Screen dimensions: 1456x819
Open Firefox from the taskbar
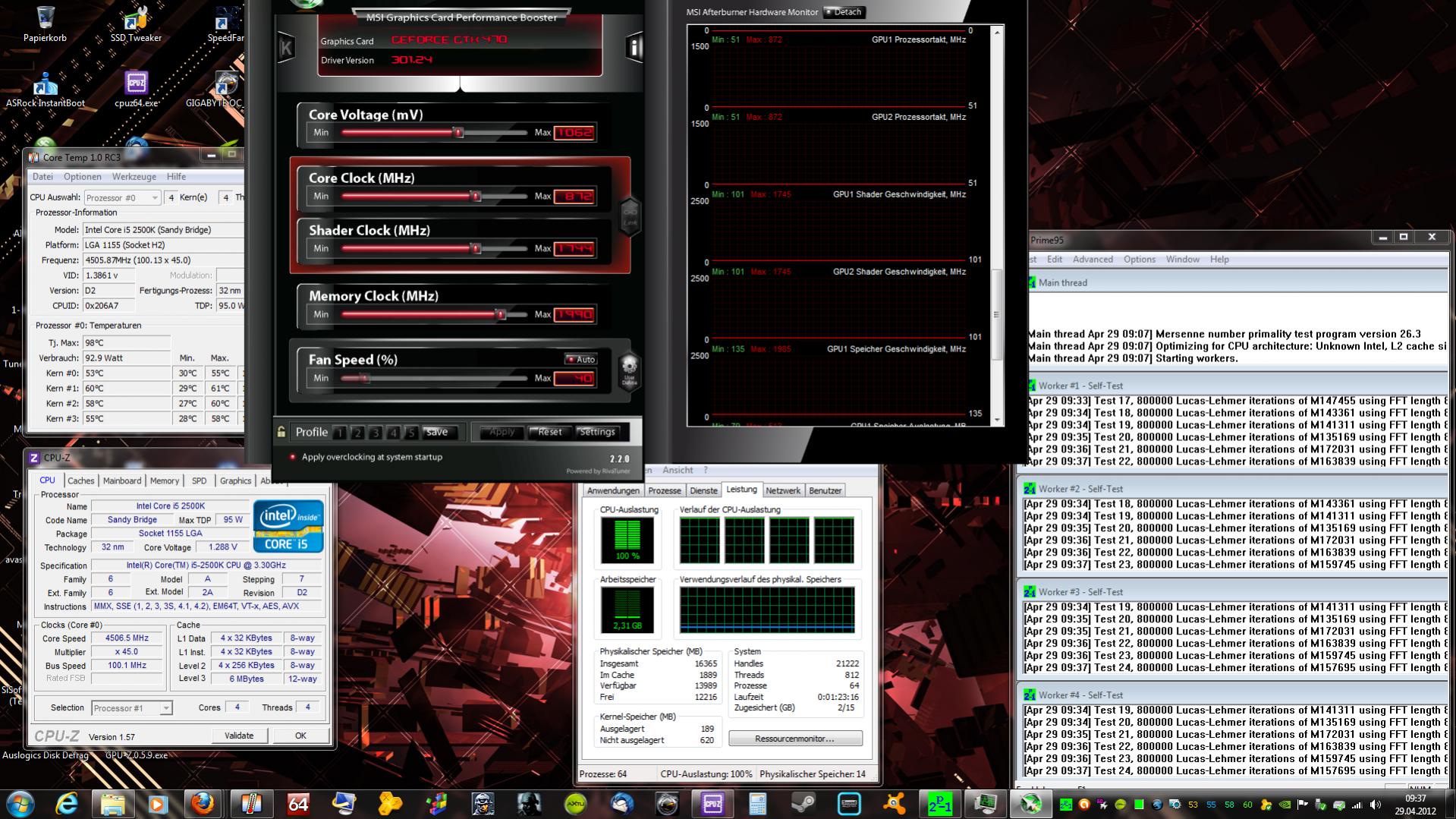tap(203, 804)
